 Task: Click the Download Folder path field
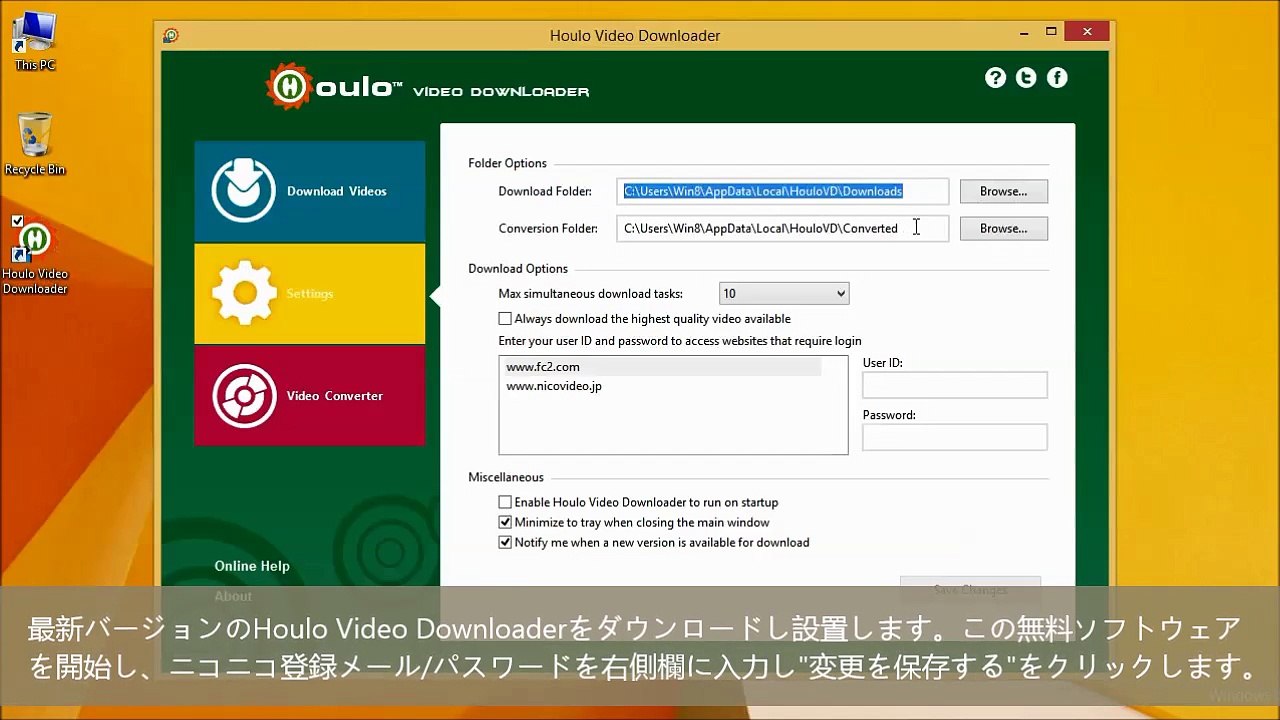[x=783, y=191]
